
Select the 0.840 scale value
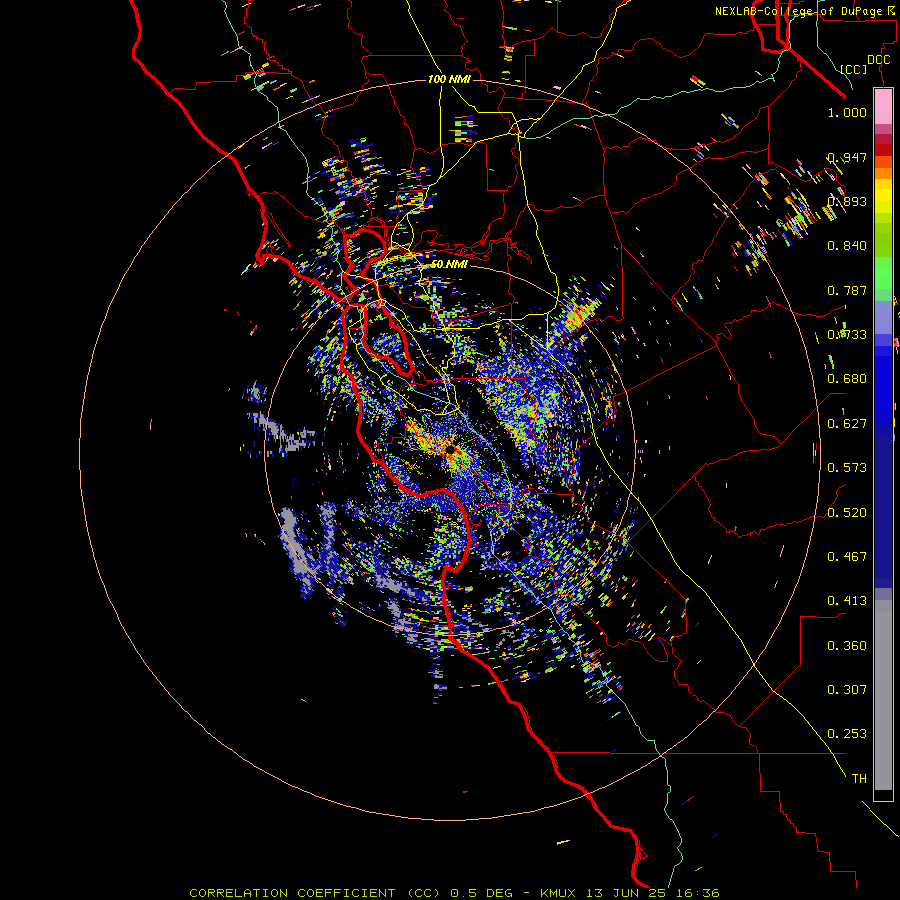(x=847, y=246)
